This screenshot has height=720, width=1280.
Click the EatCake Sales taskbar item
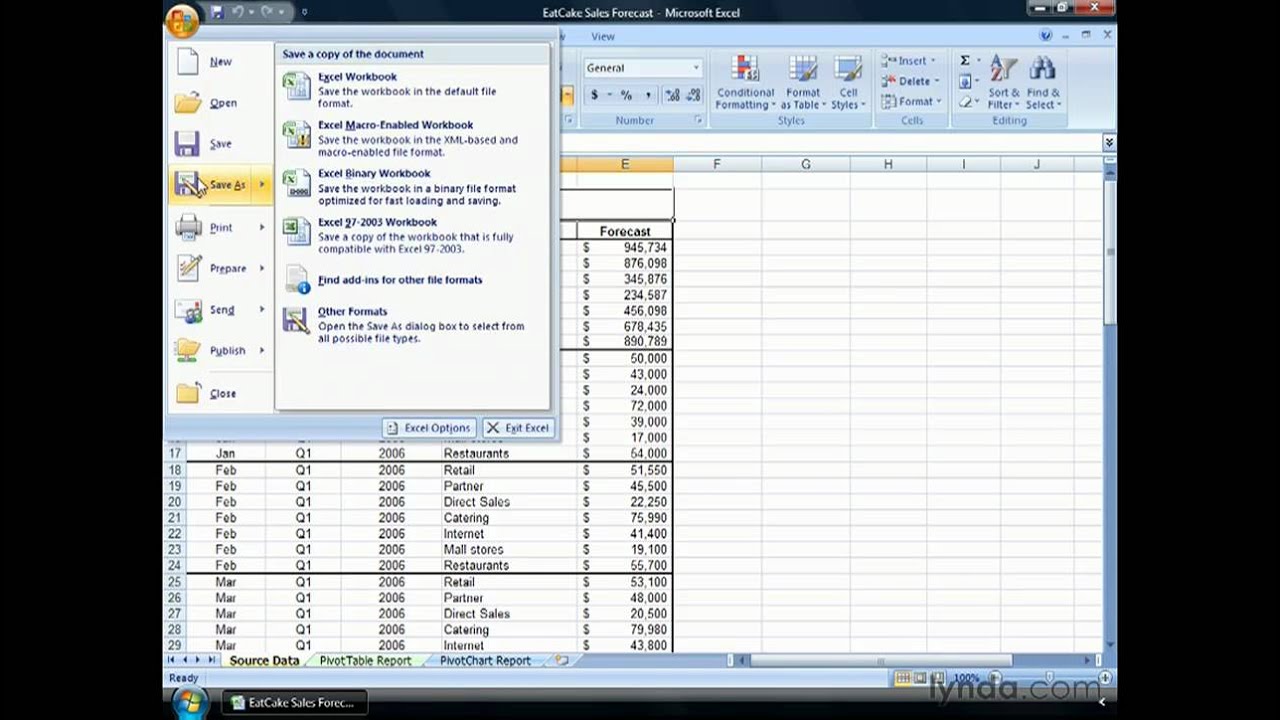pos(294,702)
